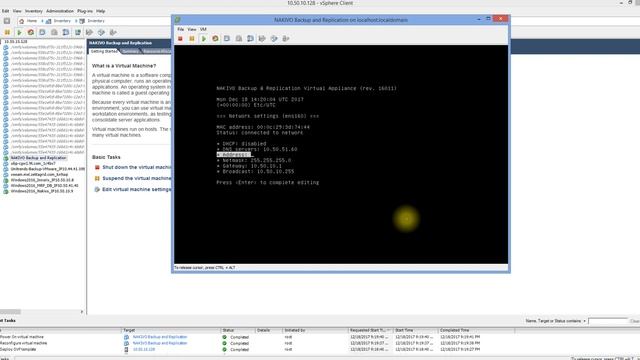Open Edit menu in vSphere Client
The height and width of the screenshot is (360, 640).
click(6, 11)
